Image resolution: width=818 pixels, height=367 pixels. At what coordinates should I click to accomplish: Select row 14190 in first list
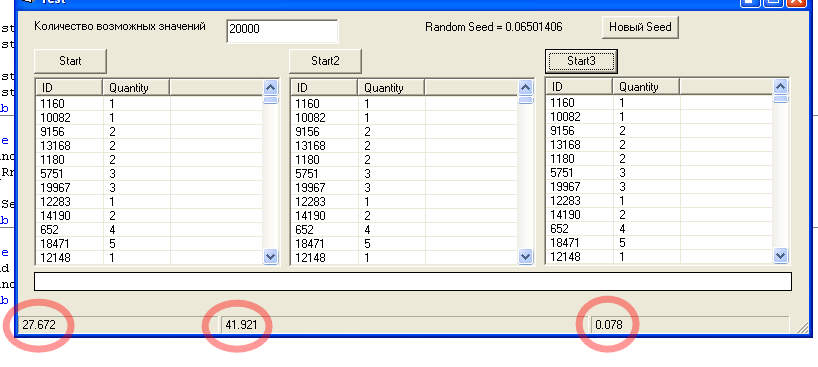coord(149,216)
